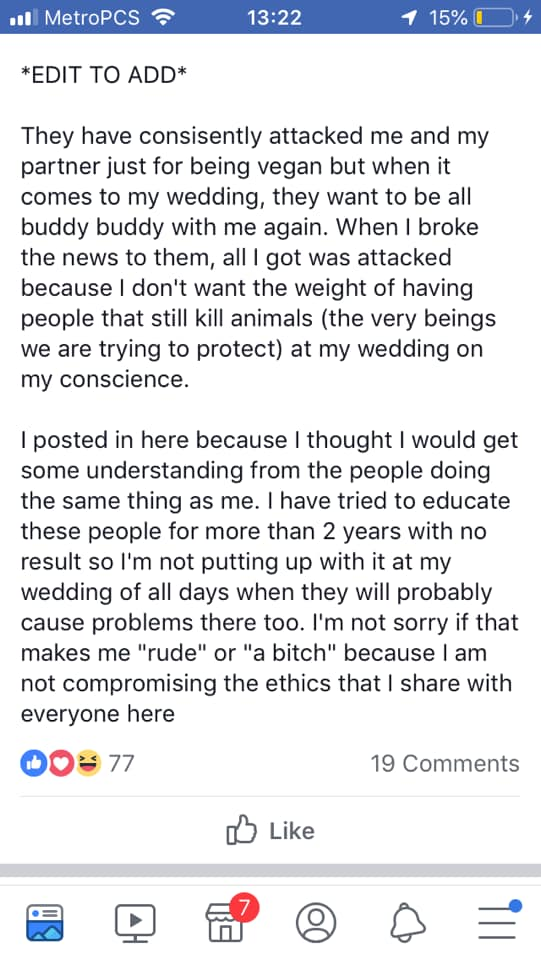This screenshot has height=960, width=541.
Task: Like the post with thumbs-up button
Action: click(270, 831)
